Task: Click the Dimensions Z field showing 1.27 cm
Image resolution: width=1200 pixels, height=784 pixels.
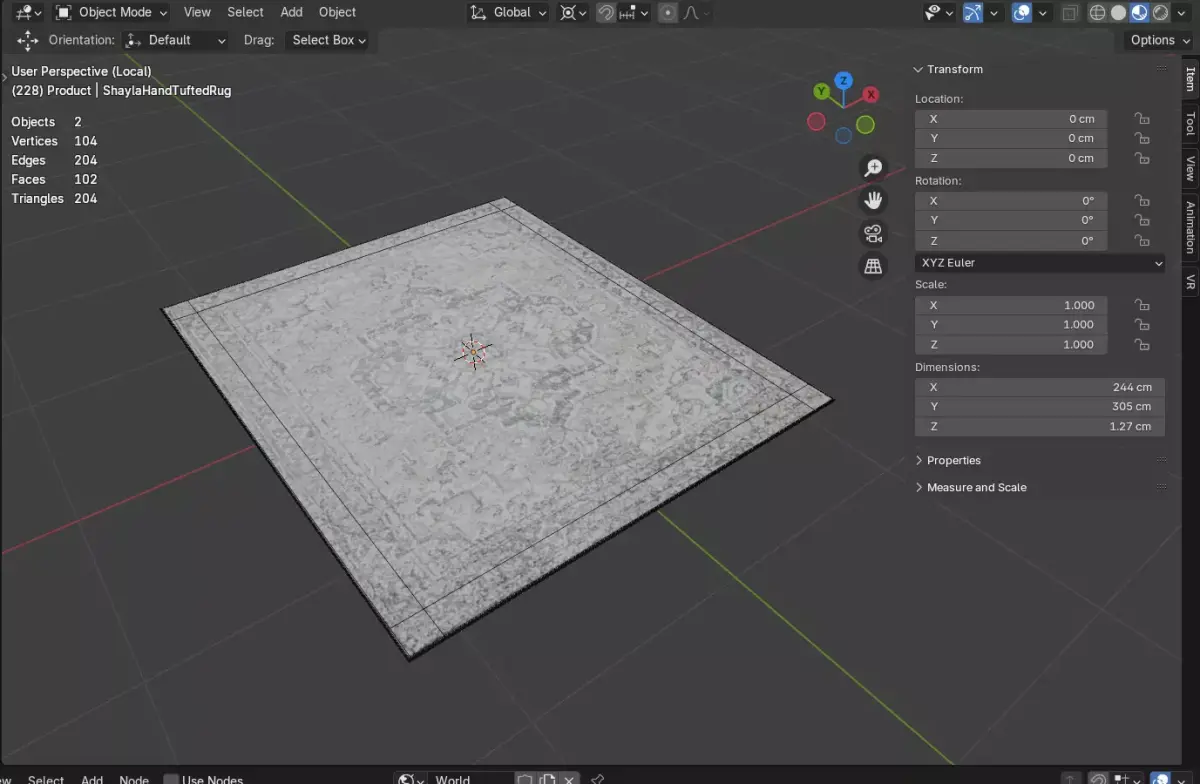Action: coord(1040,426)
